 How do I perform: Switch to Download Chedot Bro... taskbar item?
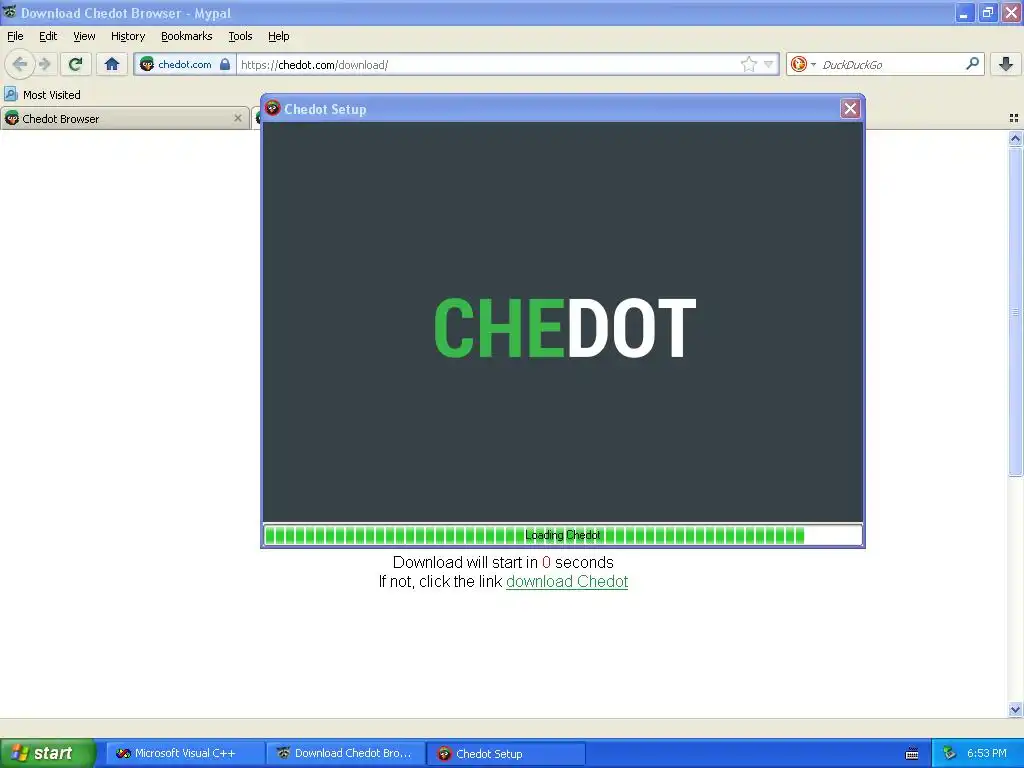tap(345, 753)
